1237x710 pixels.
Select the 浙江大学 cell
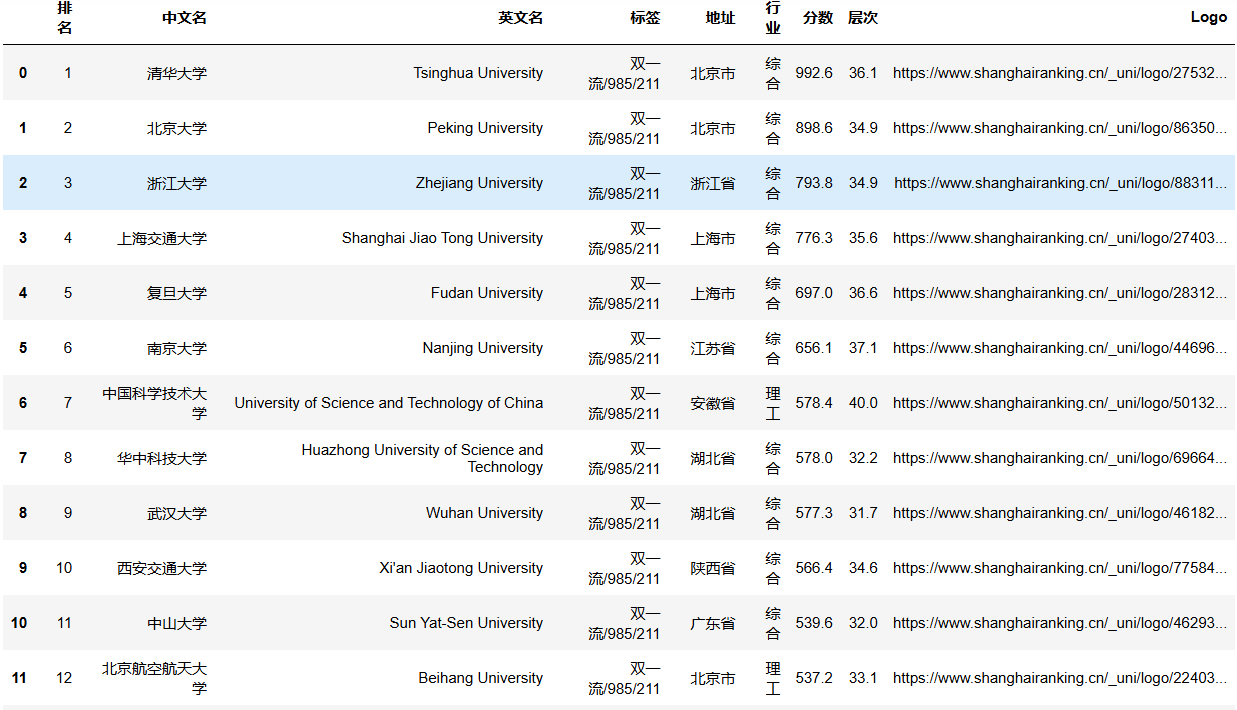[x=177, y=183]
